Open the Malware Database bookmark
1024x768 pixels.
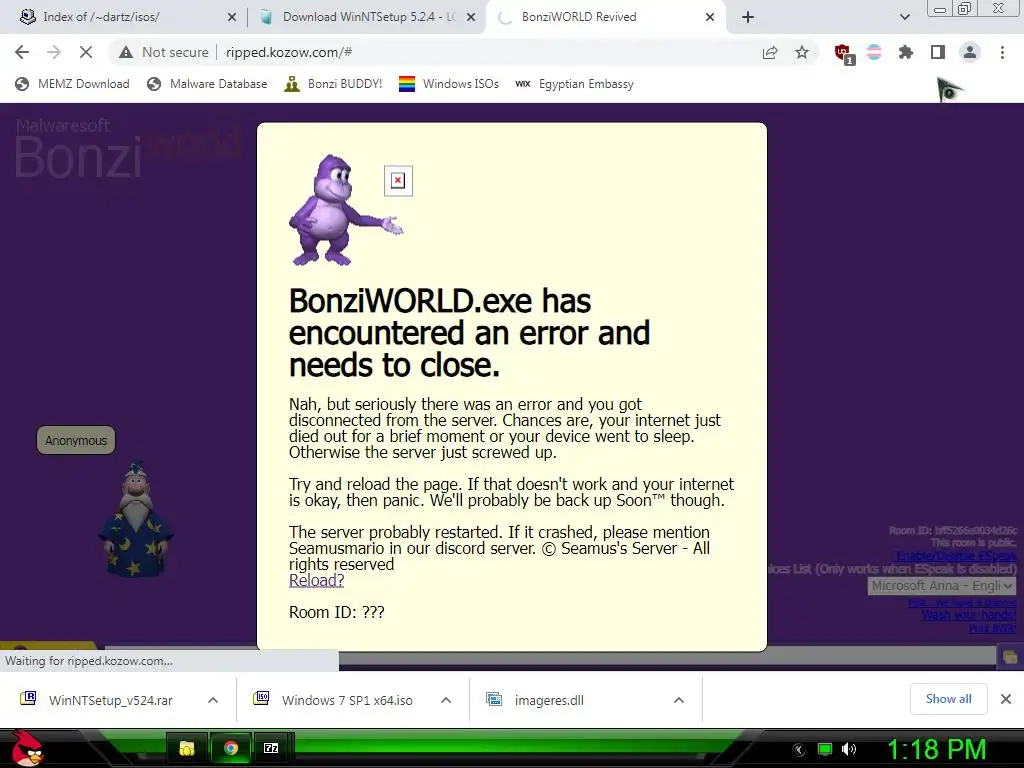pyautogui.click(x=207, y=84)
